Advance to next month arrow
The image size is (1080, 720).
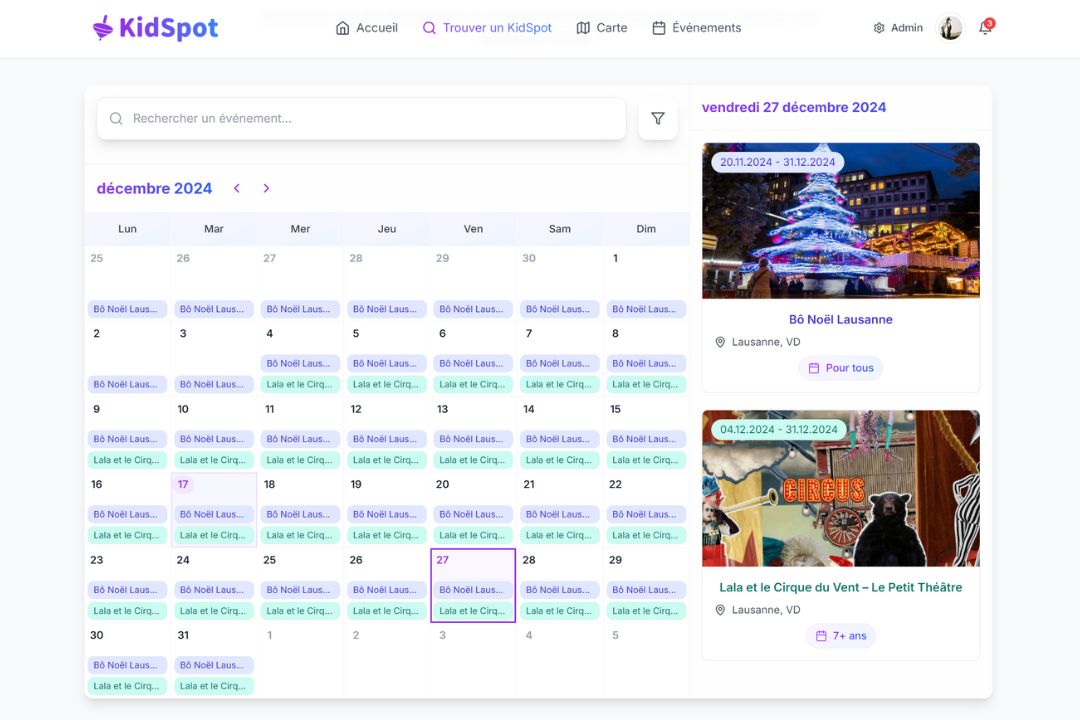[266, 188]
